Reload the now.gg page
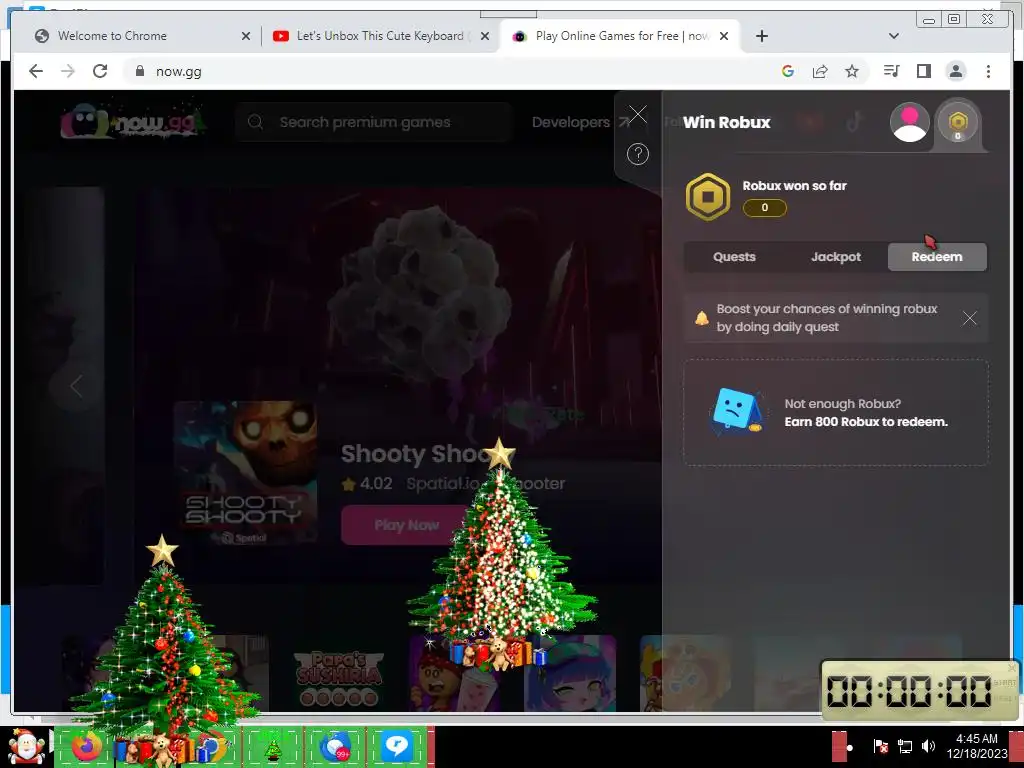 (100, 71)
